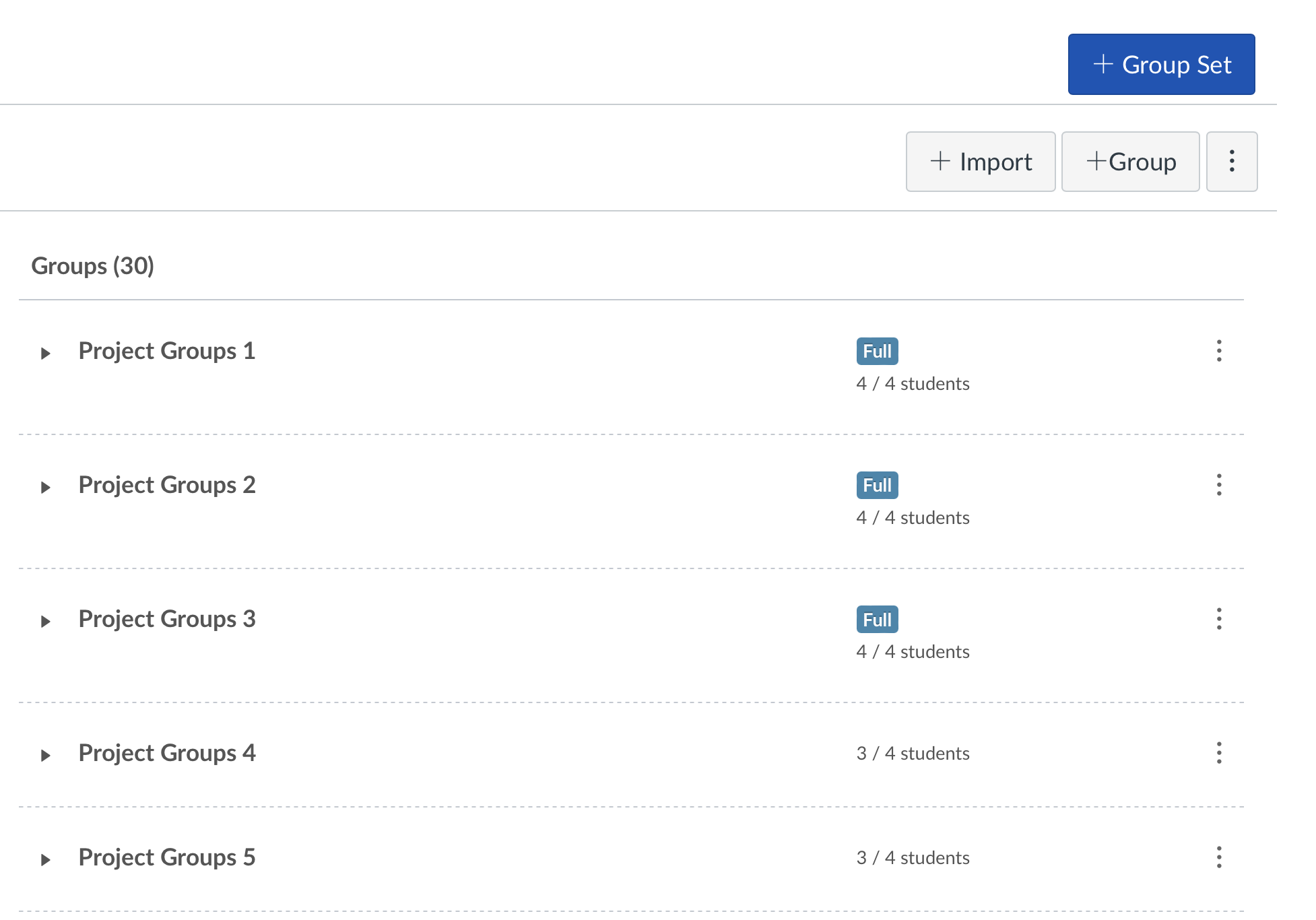Select the Project Groups 5 name
The height and width of the screenshot is (920, 1316).
pyautogui.click(x=167, y=857)
